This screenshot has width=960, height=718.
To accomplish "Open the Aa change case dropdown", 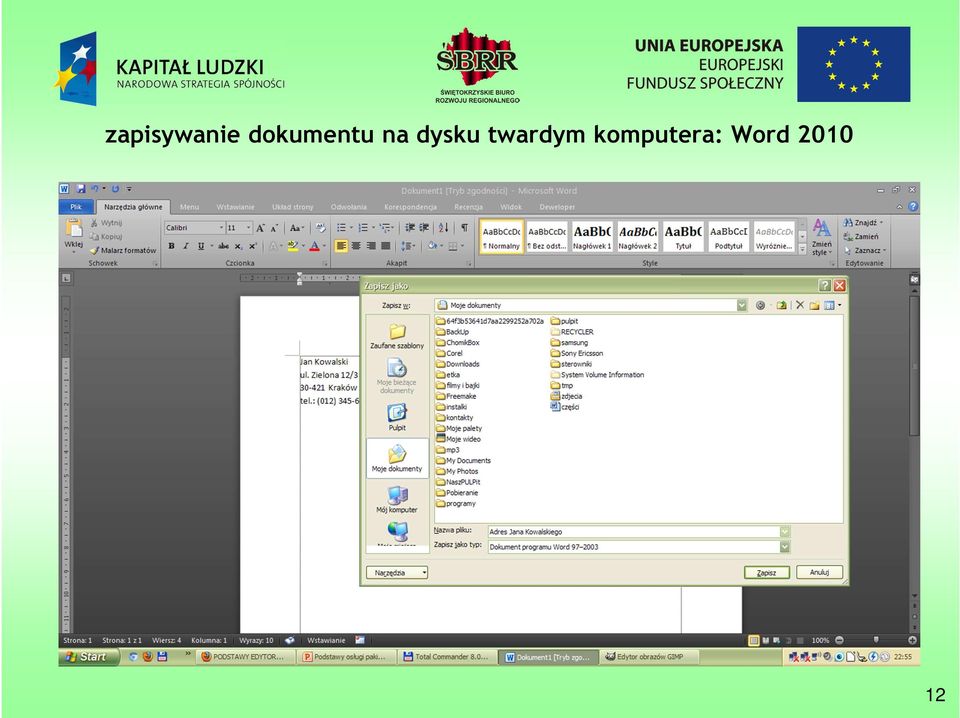I will point(297,228).
